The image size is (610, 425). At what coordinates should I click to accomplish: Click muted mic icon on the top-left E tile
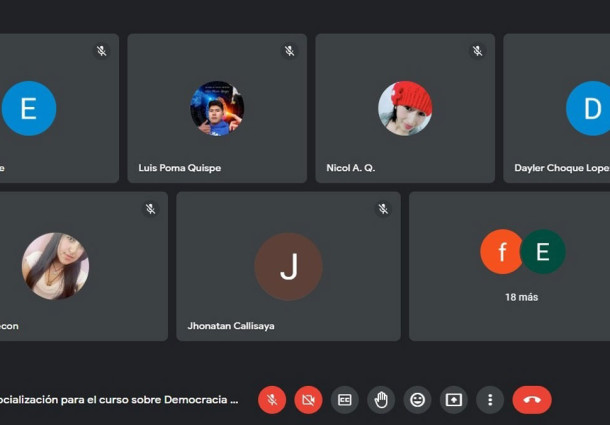tap(102, 51)
